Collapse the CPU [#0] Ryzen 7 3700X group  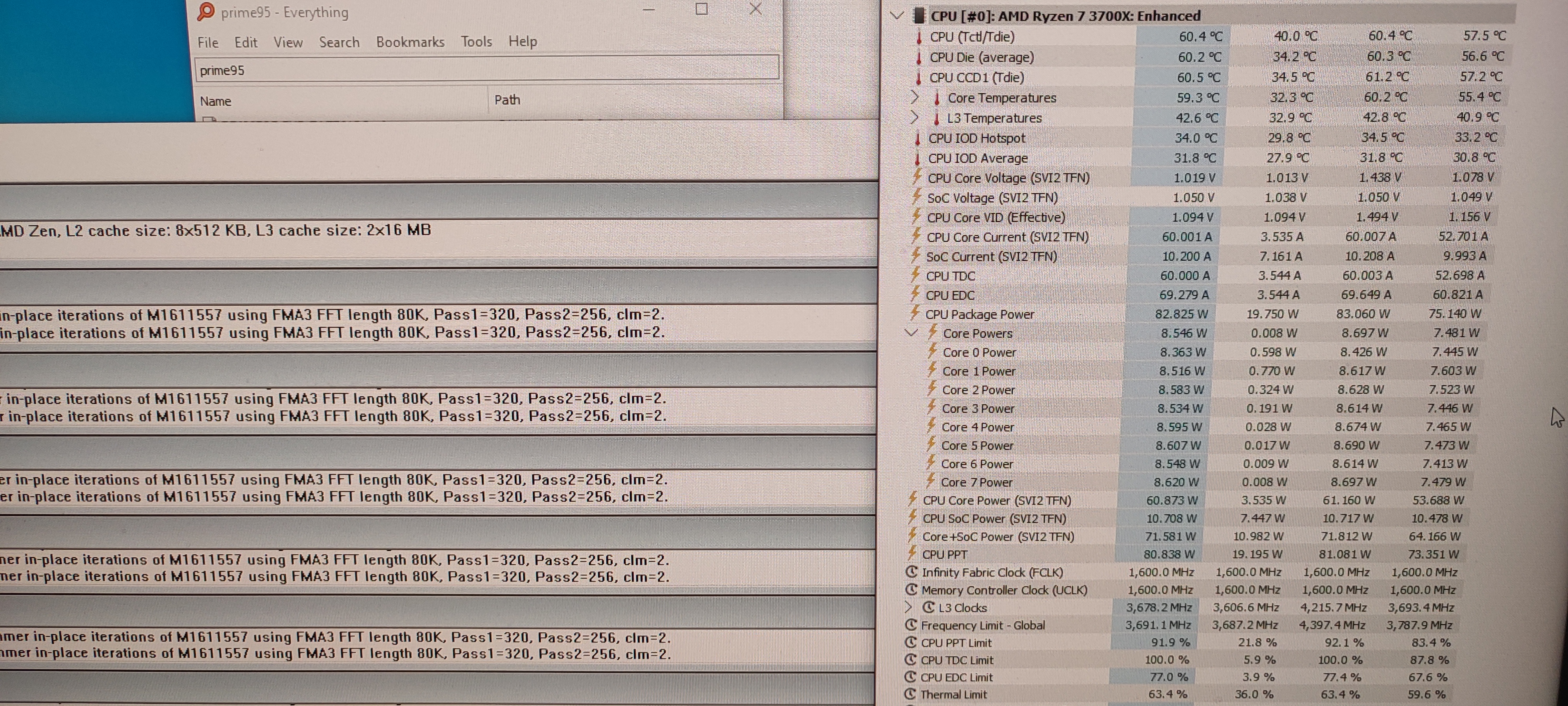click(897, 15)
